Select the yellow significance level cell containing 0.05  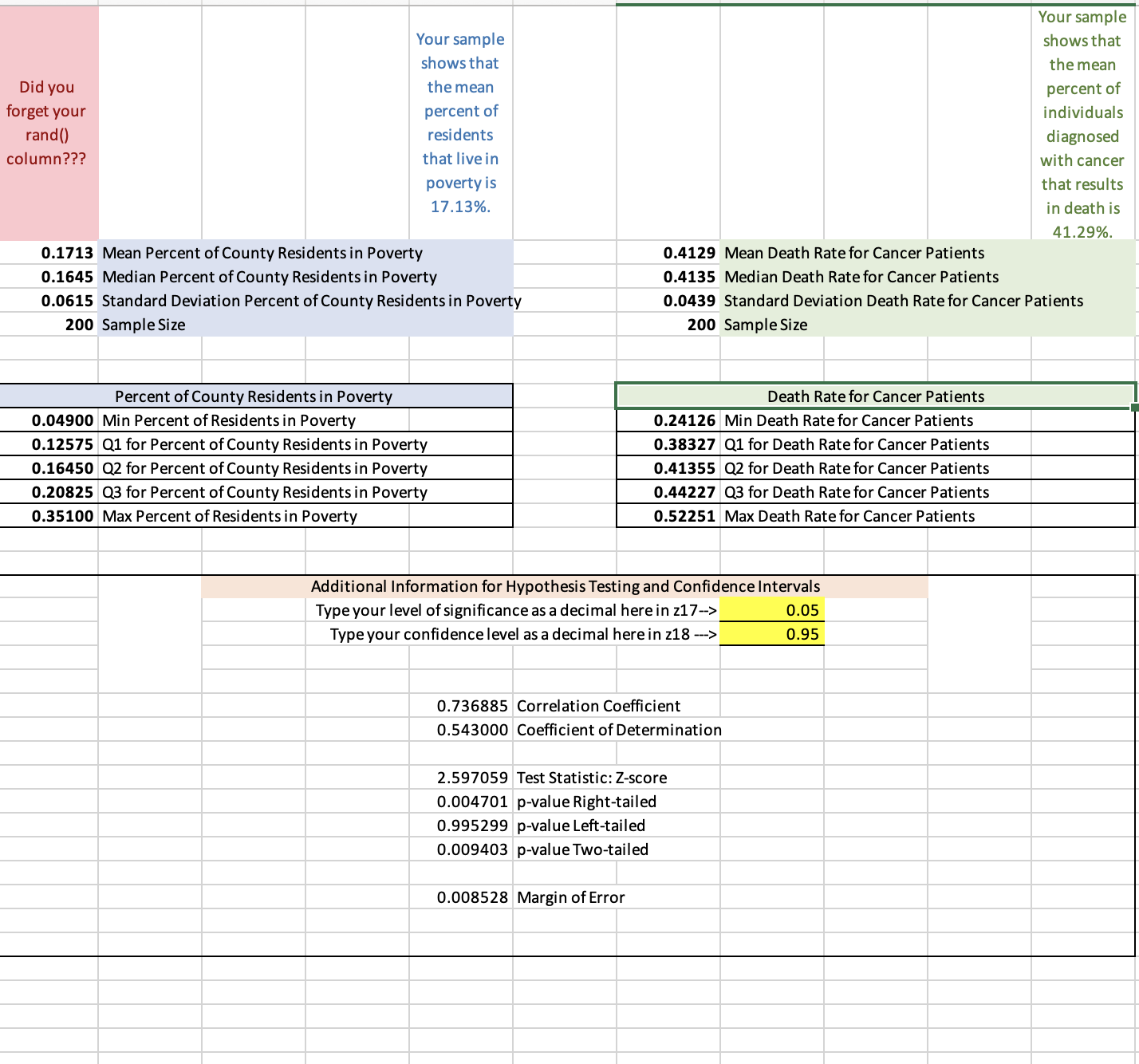772,610
